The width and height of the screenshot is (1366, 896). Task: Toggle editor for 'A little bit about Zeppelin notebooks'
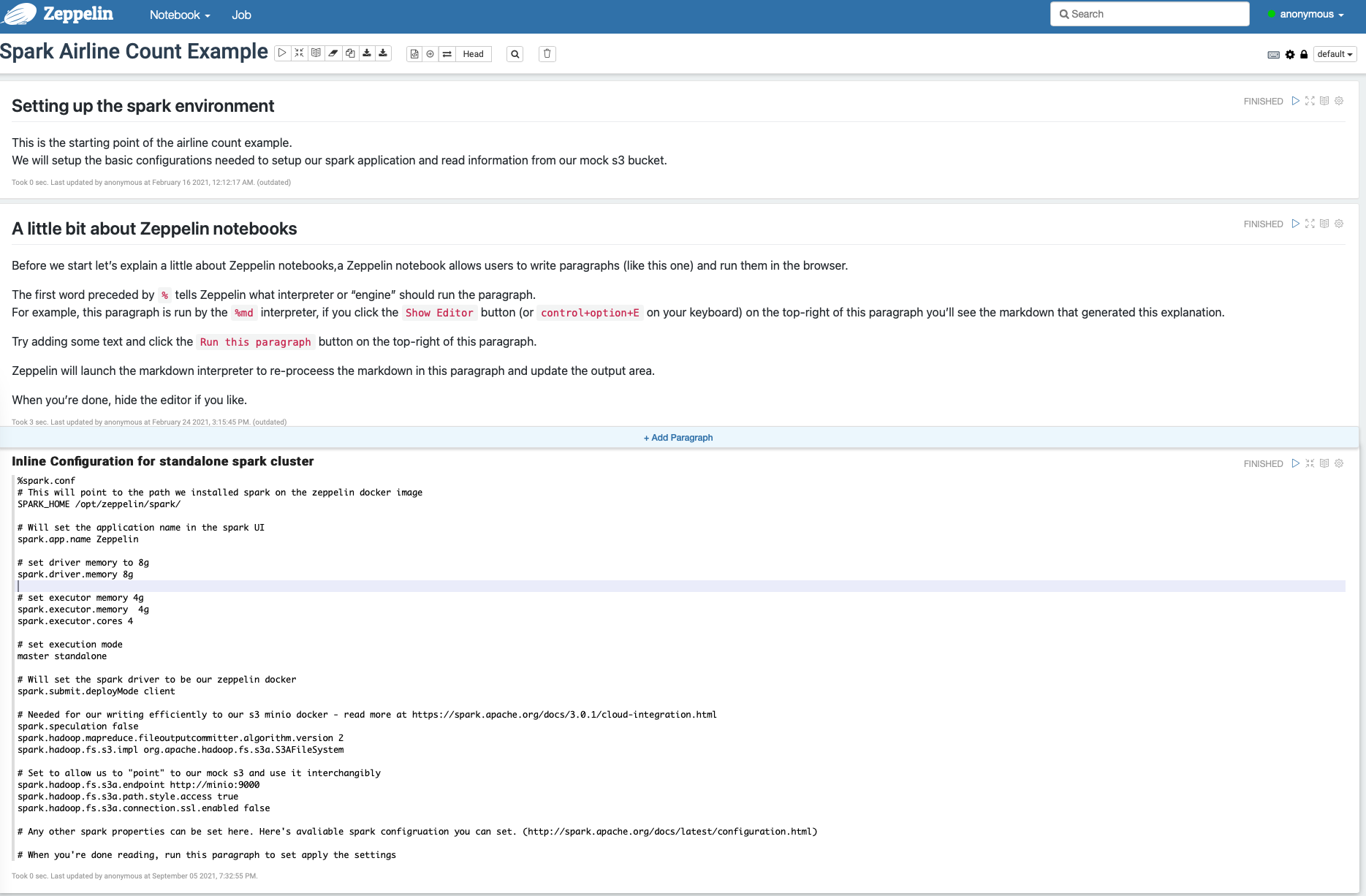coord(1310,224)
